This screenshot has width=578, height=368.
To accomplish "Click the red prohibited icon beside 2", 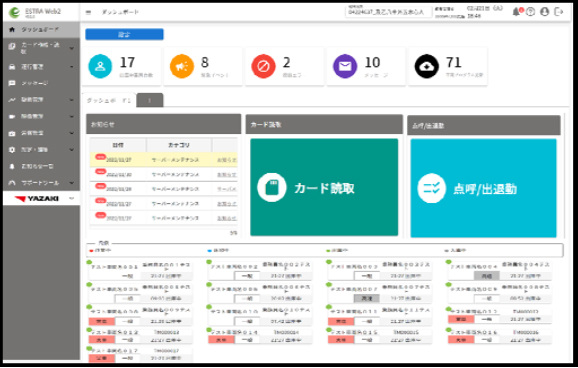I will coord(263,66).
